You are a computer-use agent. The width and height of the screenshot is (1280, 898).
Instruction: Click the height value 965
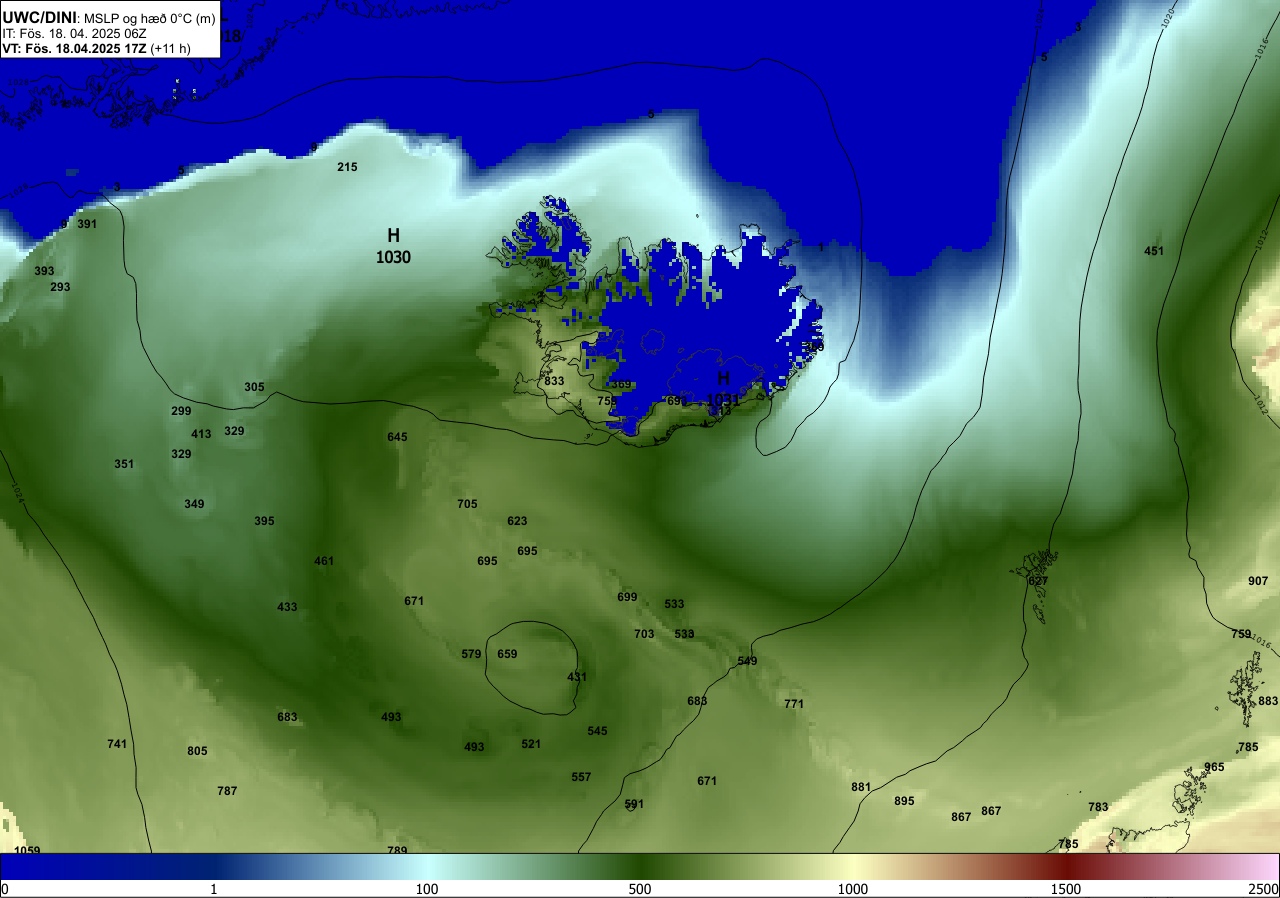[1214, 767]
